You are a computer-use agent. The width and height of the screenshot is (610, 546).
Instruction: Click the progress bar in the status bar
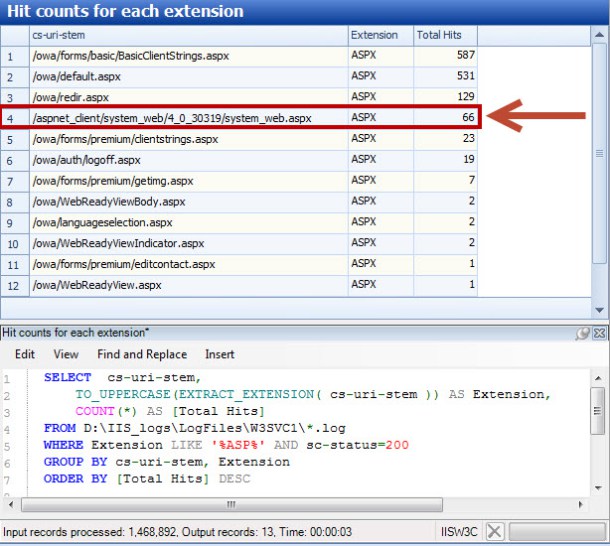point(557,531)
